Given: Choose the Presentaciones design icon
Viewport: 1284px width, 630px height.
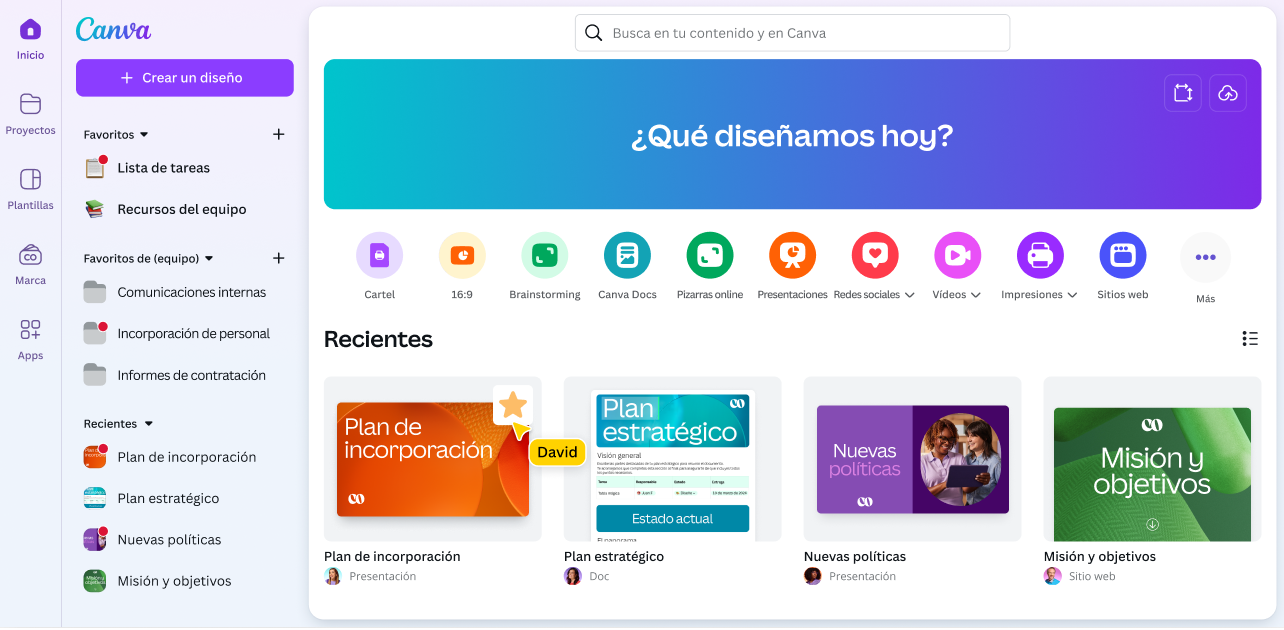Looking at the screenshot, I should [792, 255].
